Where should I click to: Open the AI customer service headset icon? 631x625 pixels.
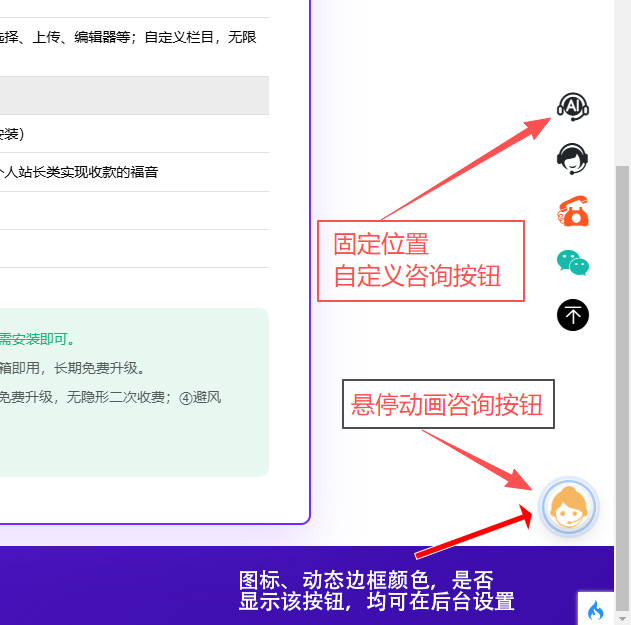click(573, 107)
